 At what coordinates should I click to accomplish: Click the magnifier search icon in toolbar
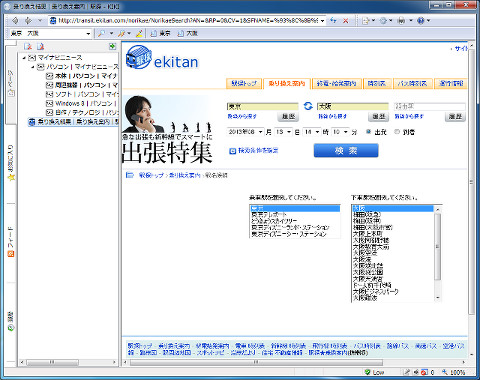click(101, 33)
